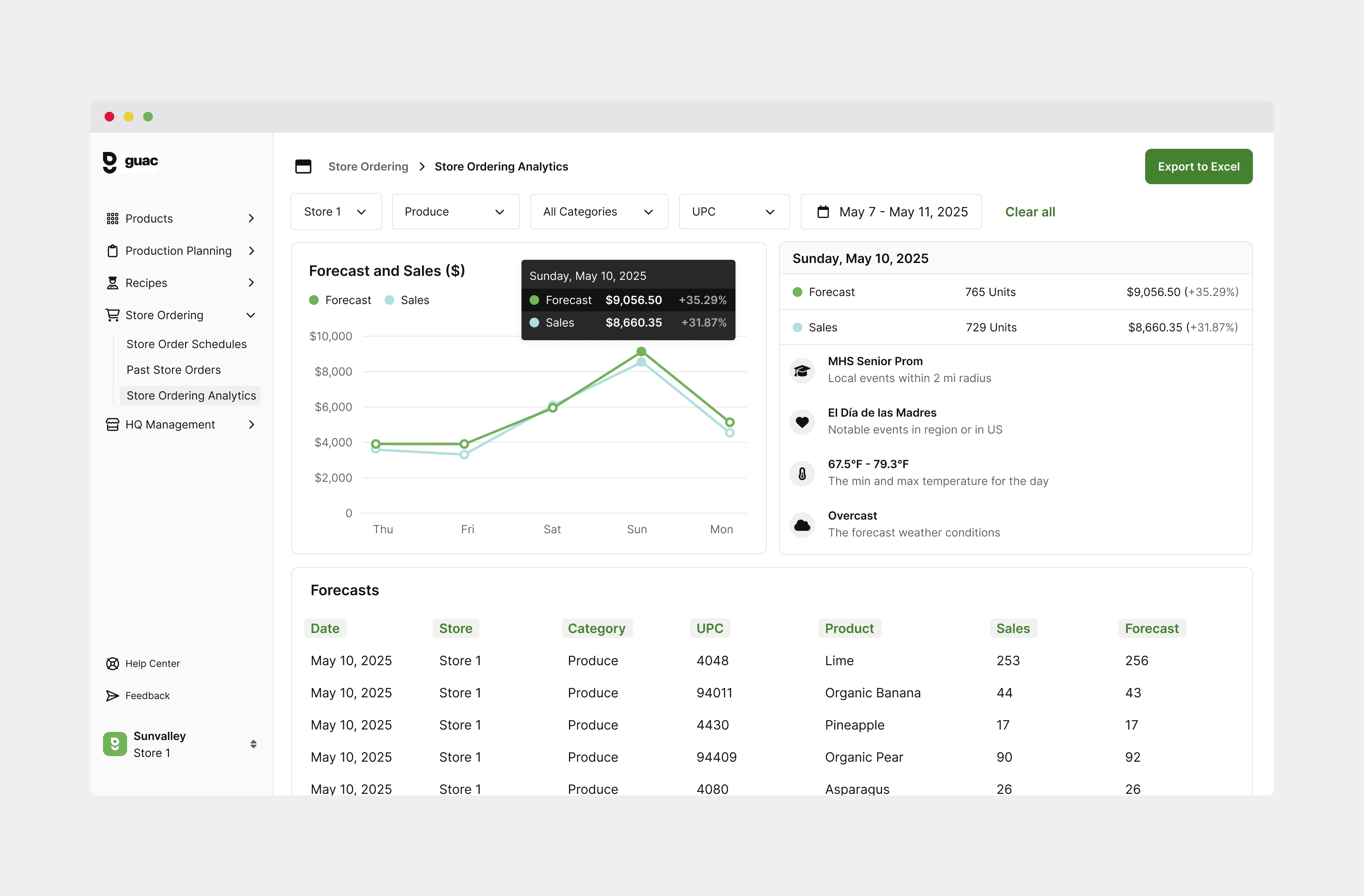Click the heart icon for El Día de las Madres
Screen dimensions: 1364x896
click(x=802, y=421)
